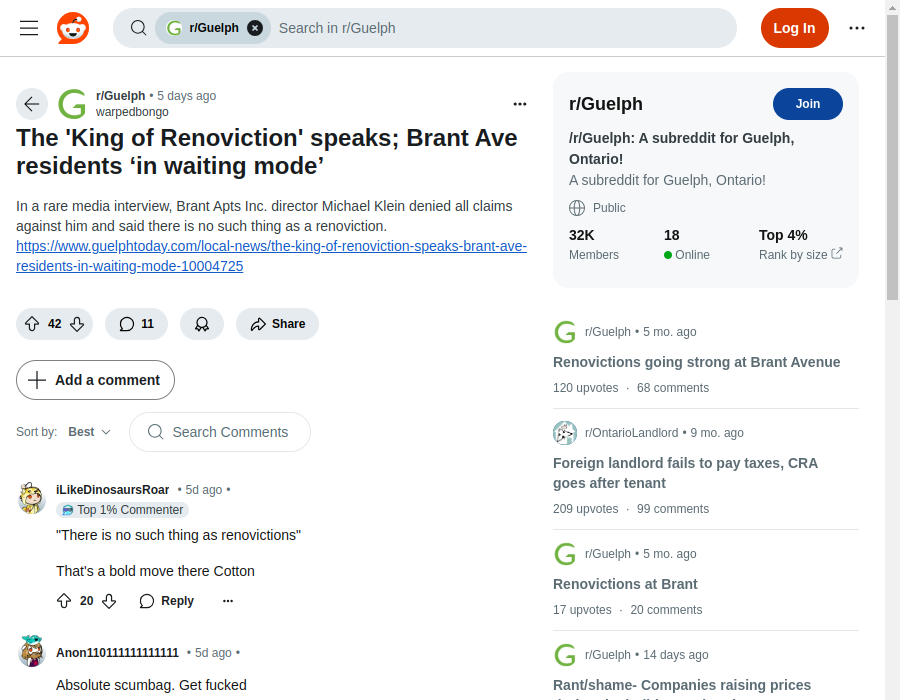Go back using the arrow button

pyautogui.click(x=32, y=104)
